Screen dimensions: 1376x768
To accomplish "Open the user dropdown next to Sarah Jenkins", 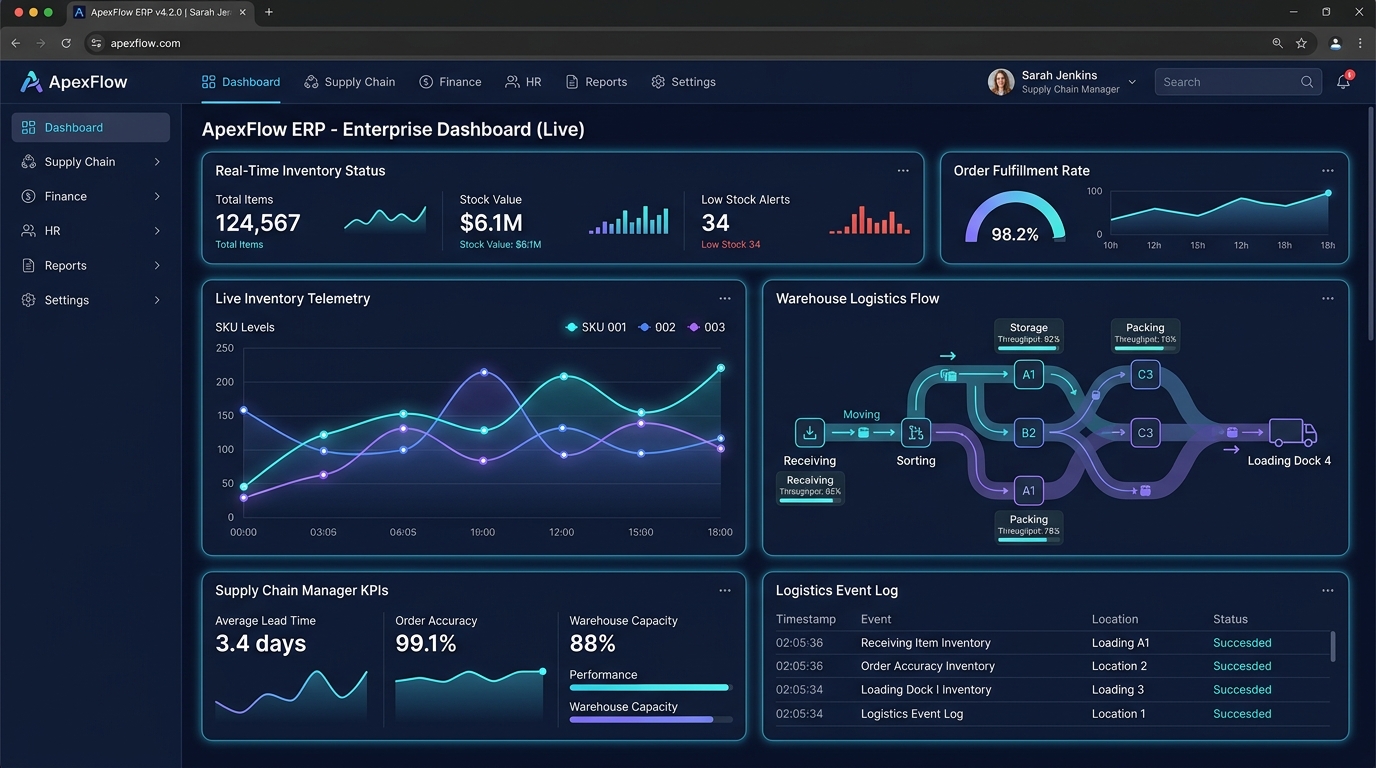I will (1132, 82).
